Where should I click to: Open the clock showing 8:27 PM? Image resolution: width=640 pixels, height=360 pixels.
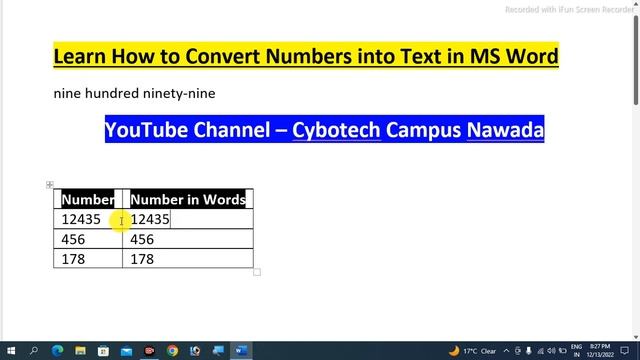point(600,351)
